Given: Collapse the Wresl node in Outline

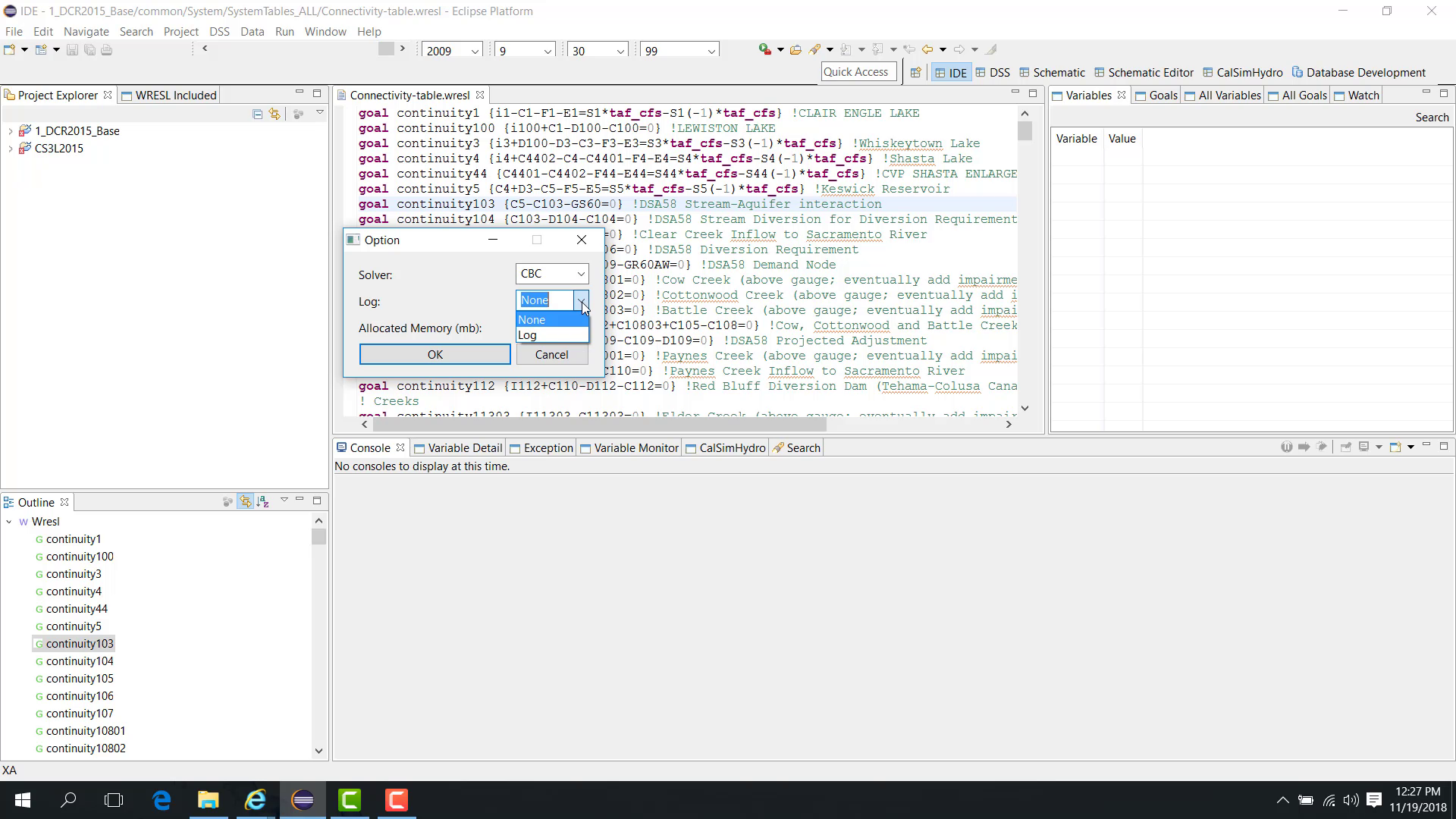Looking at the screenshot, I should click(9, 522).
